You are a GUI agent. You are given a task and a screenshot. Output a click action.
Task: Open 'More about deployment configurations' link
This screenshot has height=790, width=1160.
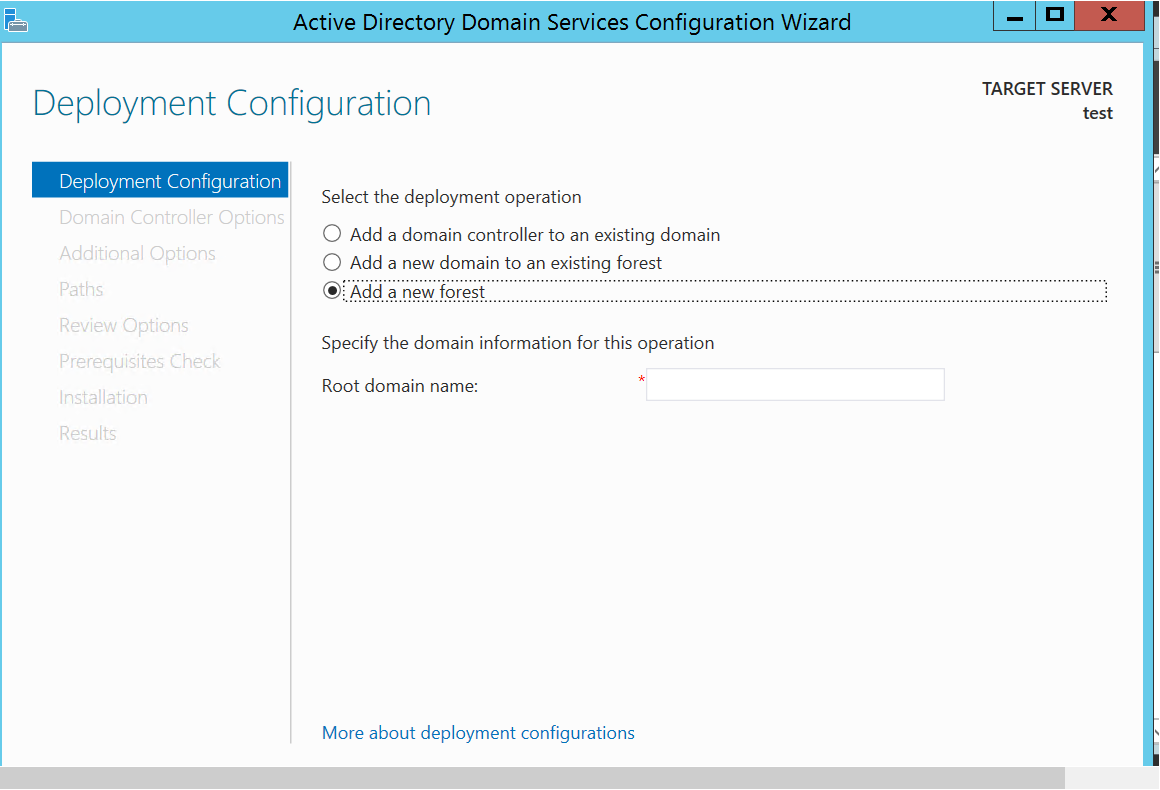(x=478, y=733)
